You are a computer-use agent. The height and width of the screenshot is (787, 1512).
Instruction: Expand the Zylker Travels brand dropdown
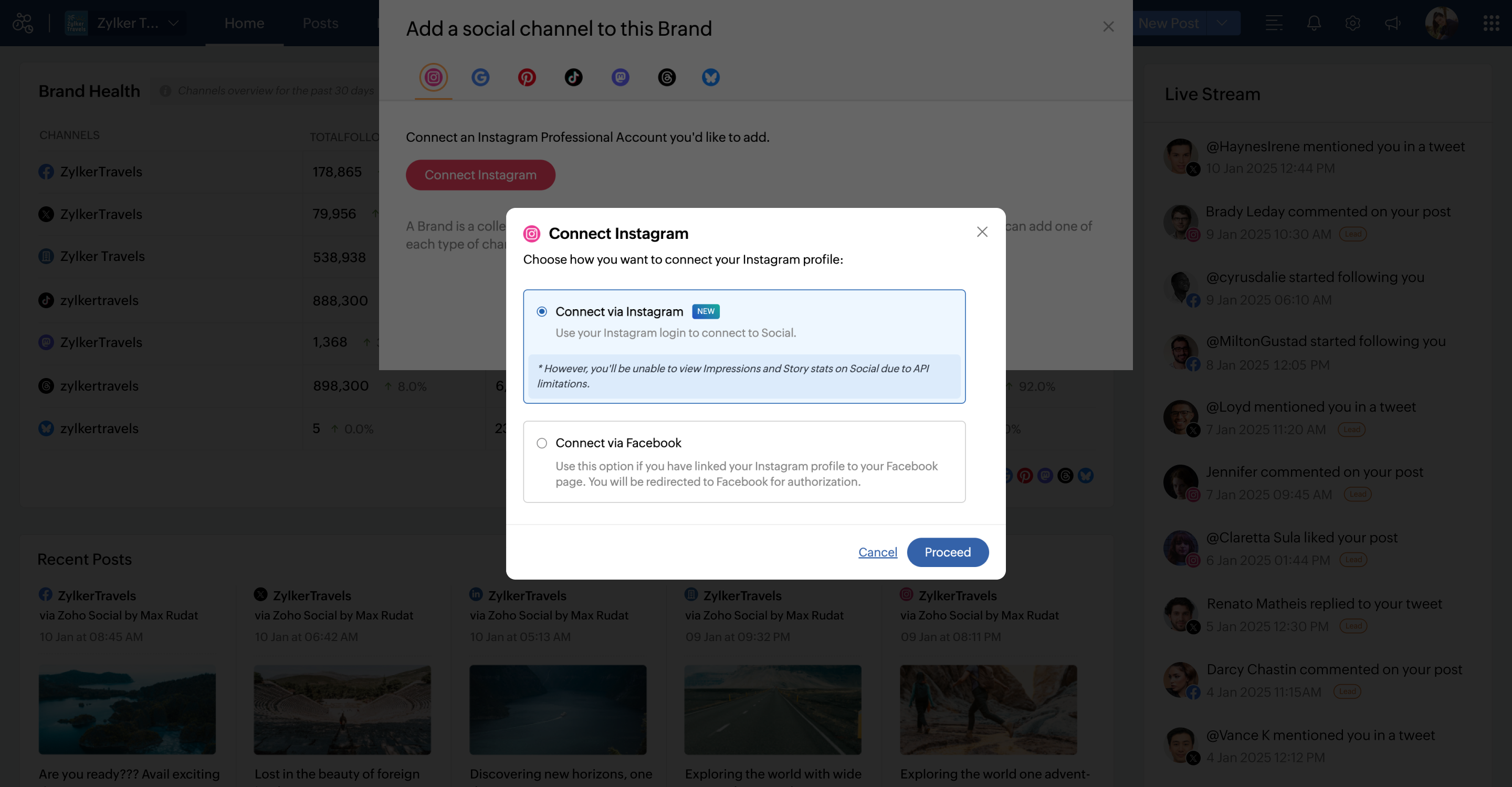click(x=173, y=23)
